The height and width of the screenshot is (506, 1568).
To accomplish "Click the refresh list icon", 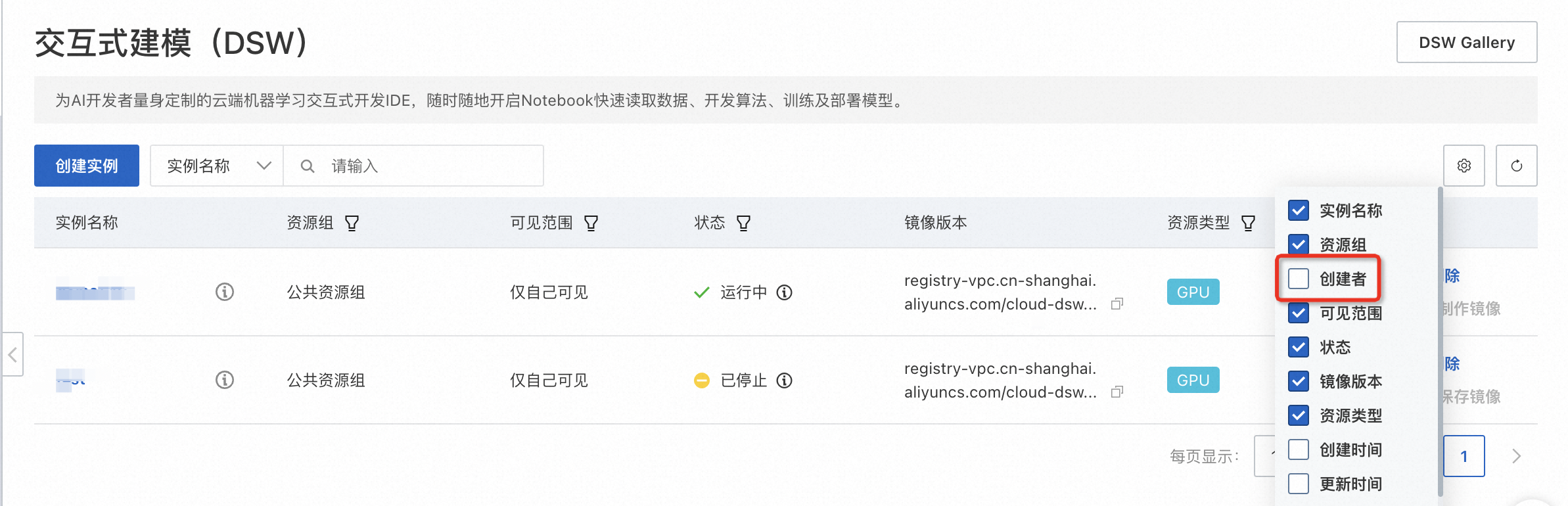I will coord(1516,166).
